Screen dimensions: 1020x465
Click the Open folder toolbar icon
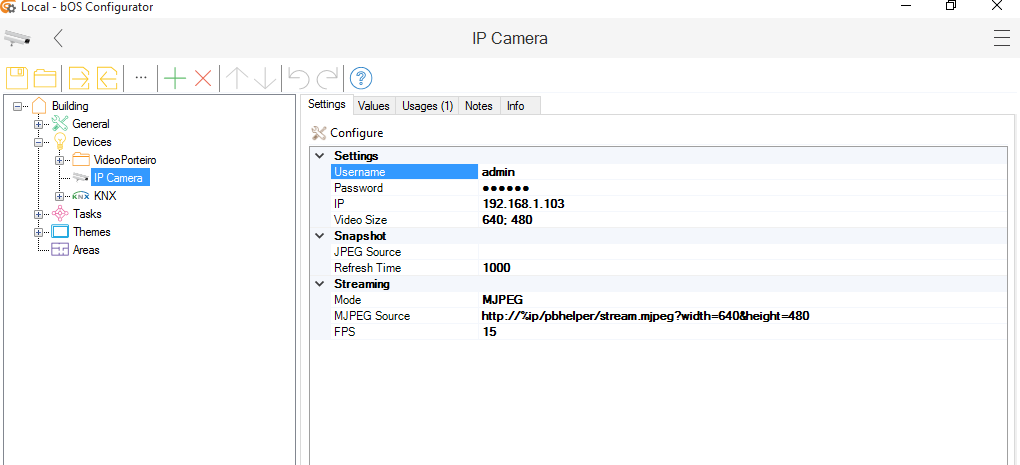click(45, 78)
